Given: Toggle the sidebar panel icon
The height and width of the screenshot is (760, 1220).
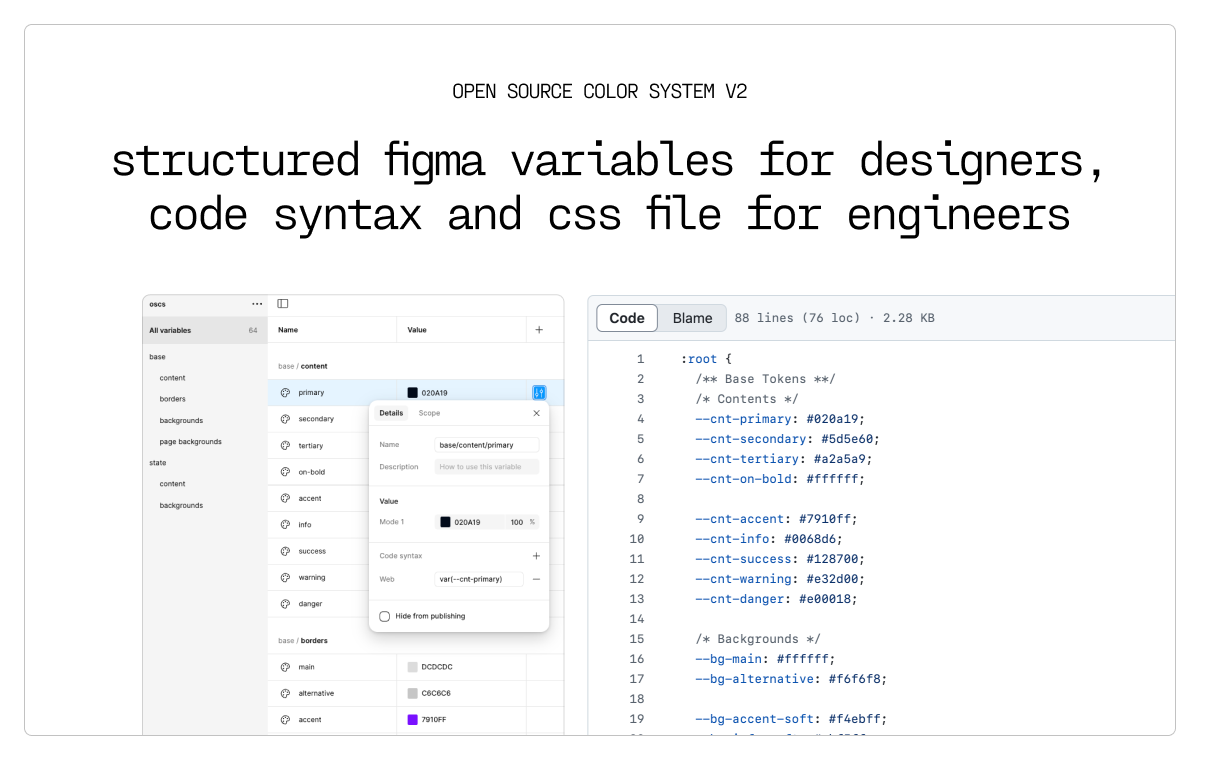Looking at the screenshot, I should click(283, 304).
